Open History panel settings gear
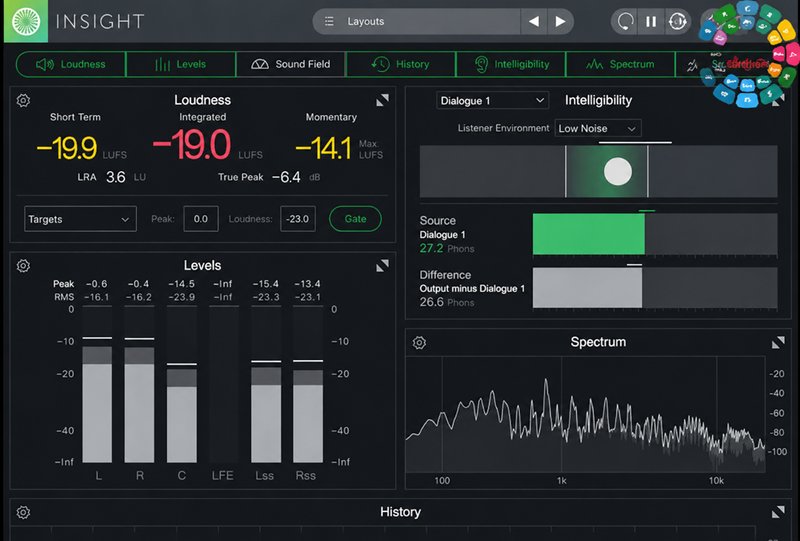Image resolution: width=800 pixels, height=541 pixels. click(x=23, y=512)
